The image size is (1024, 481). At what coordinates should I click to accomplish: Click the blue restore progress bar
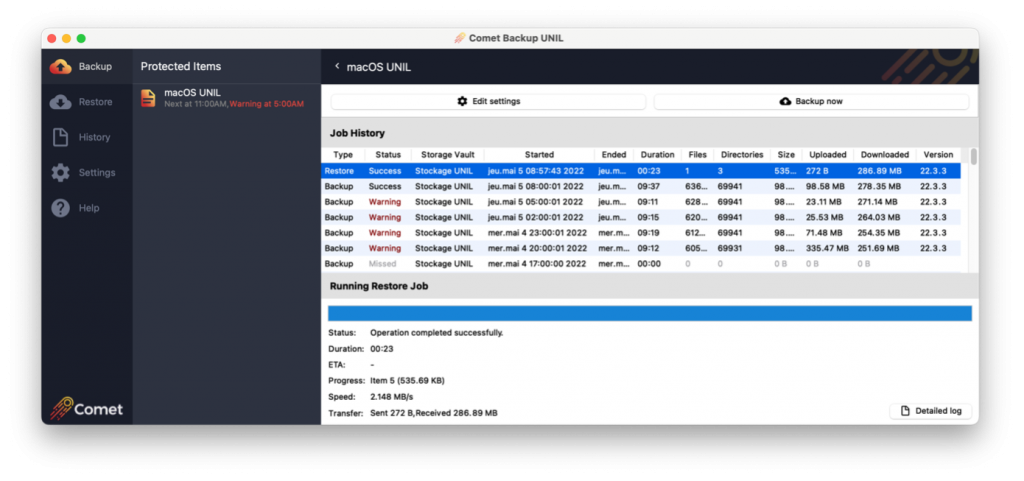pos(649,313)
